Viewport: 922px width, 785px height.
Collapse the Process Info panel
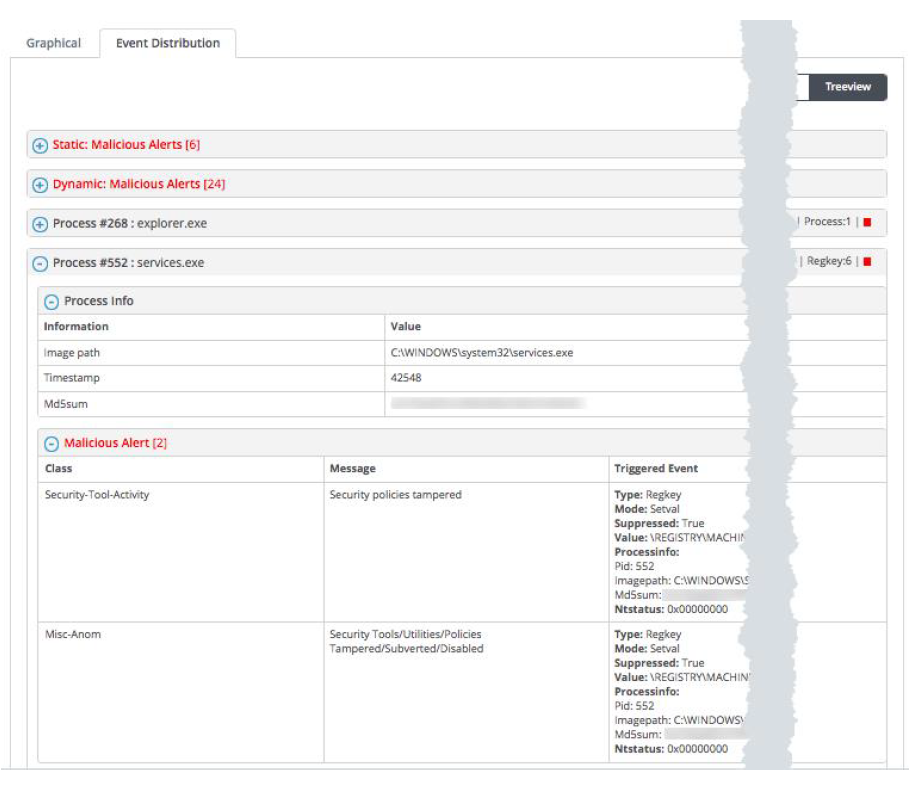52,302
